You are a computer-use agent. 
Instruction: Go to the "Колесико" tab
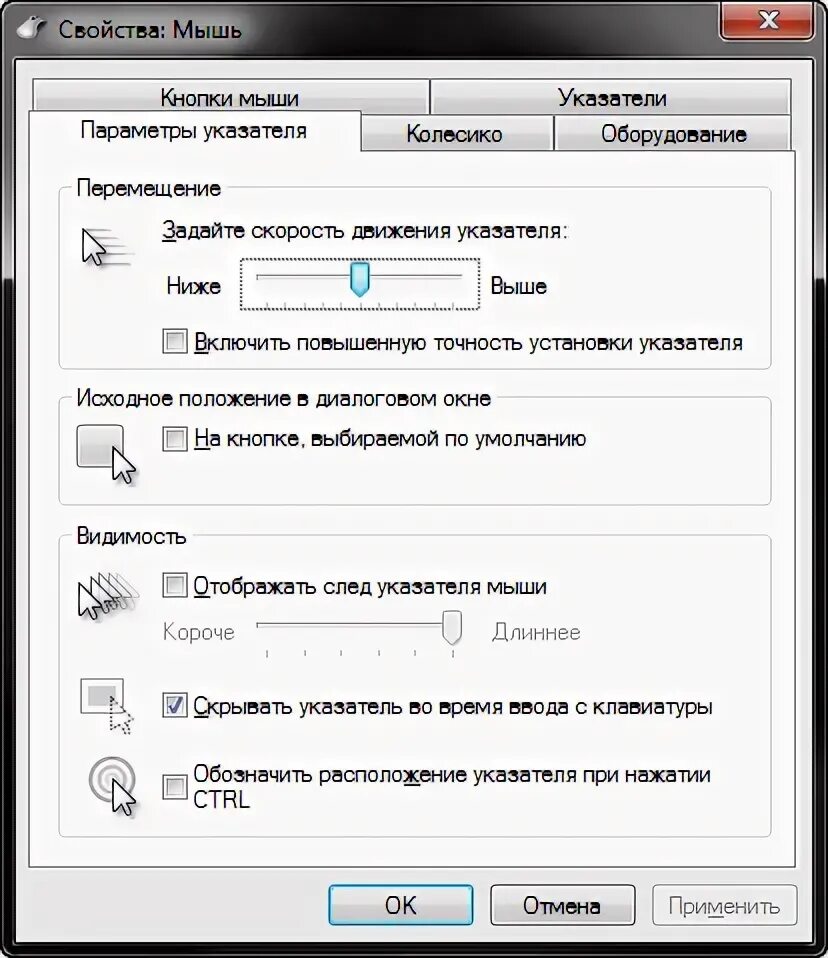(x=456, y=134)
